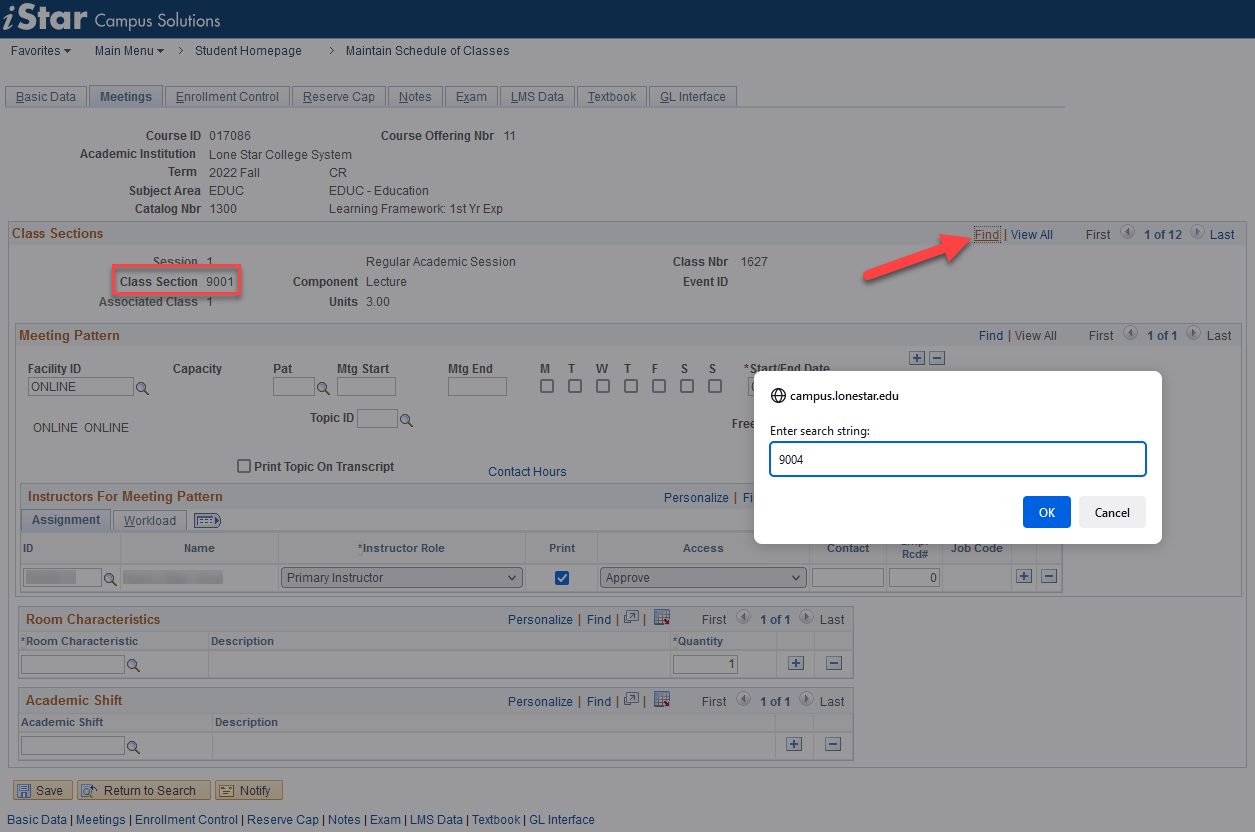Check the Wednesday meeting day box
Image resolution: width=1255 pixels, height=832 pixels.
click(603, 386)
